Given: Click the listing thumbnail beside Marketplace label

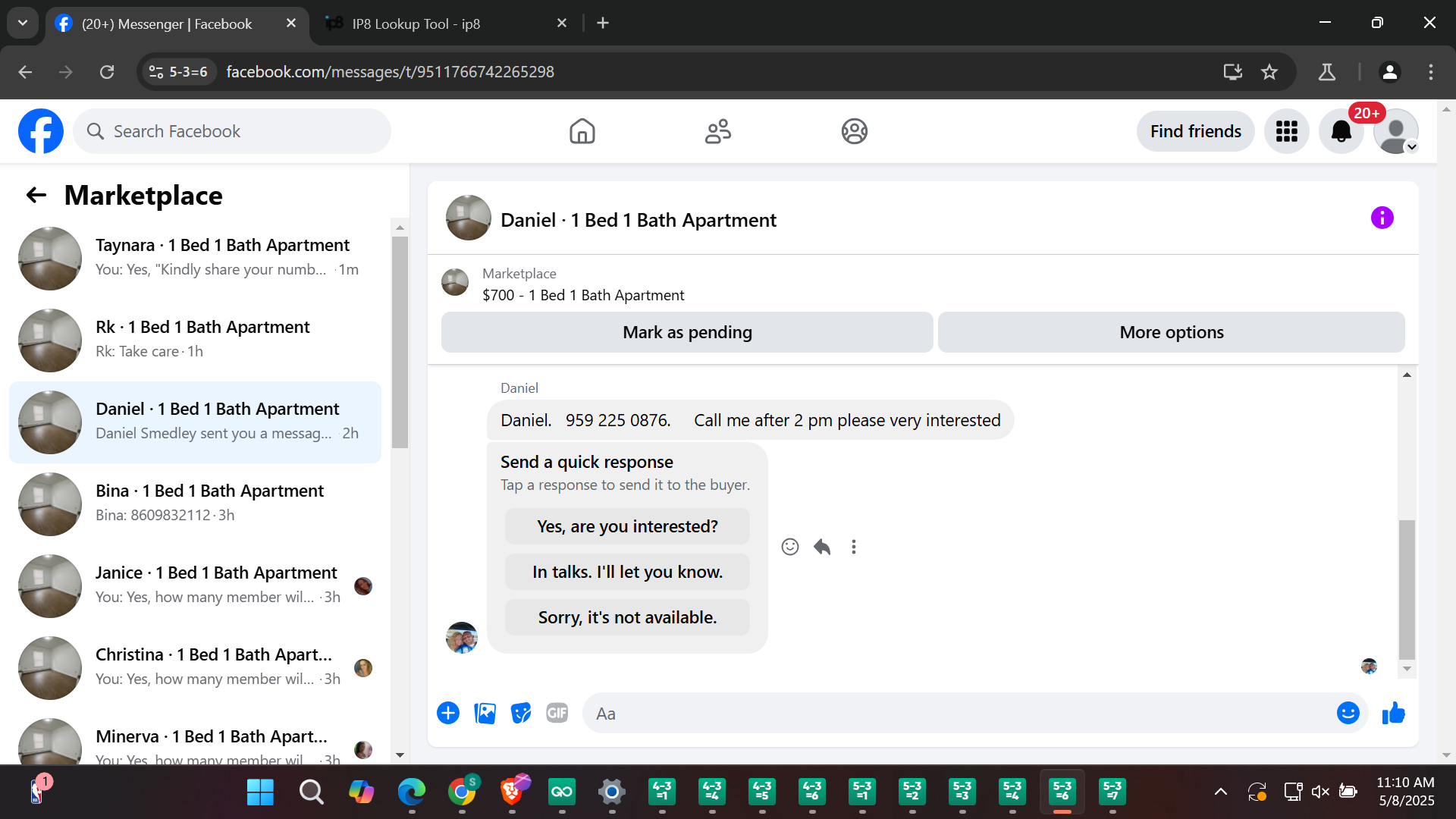Looking at the screenshot, I should coord(455,282).
